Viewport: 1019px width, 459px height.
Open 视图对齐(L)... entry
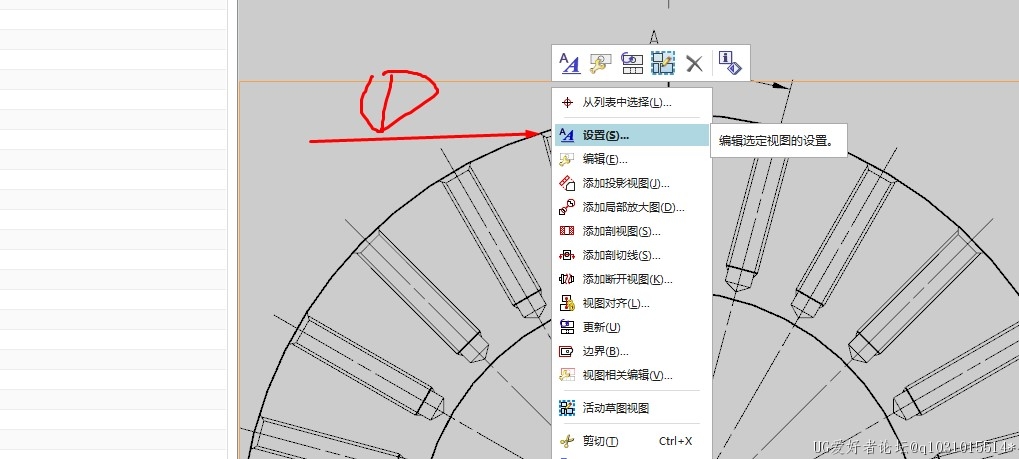point(632,303)
